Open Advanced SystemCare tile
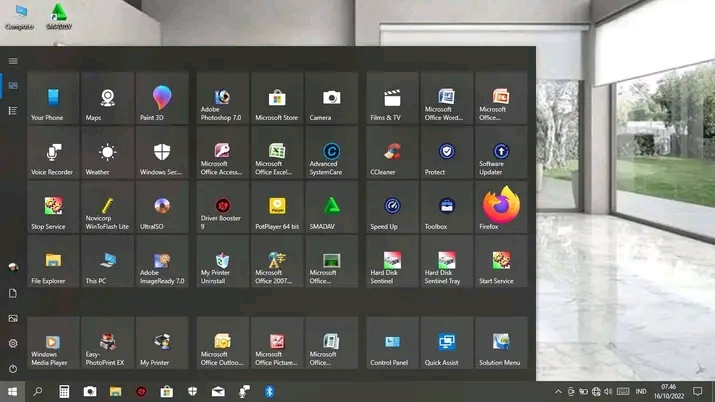This screenshot has height=402, width=715. pyautogui.click(x=332, y=153)
